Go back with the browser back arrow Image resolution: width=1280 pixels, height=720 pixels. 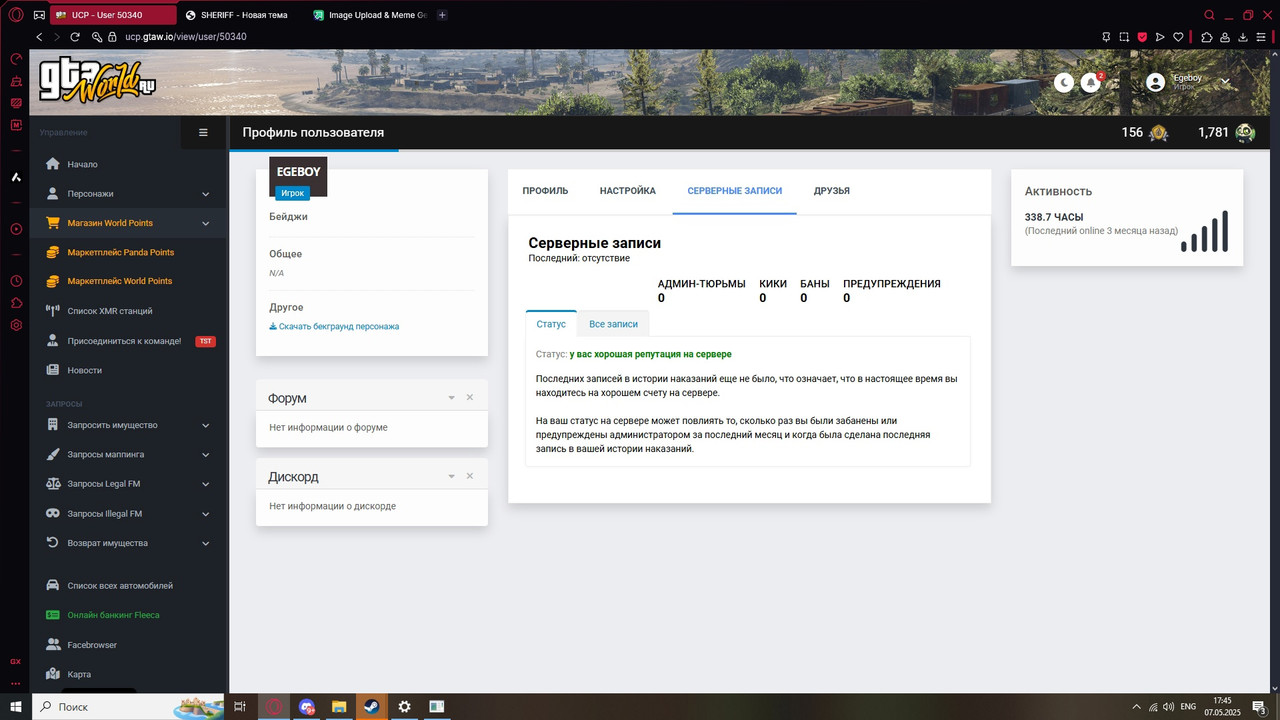click(39, 37)
